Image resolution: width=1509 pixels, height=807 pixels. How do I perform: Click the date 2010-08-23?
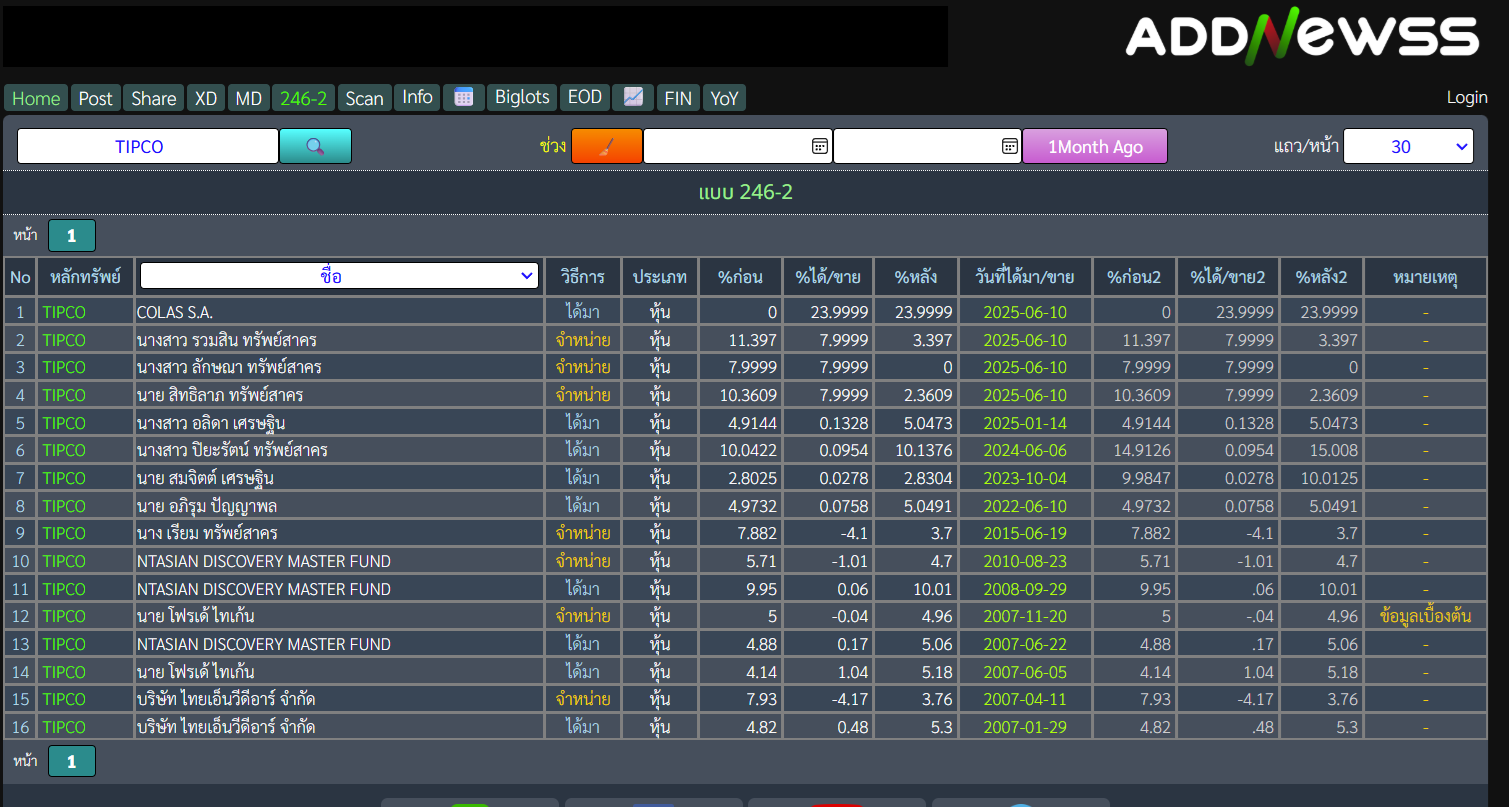click(x=1025, y=561)
